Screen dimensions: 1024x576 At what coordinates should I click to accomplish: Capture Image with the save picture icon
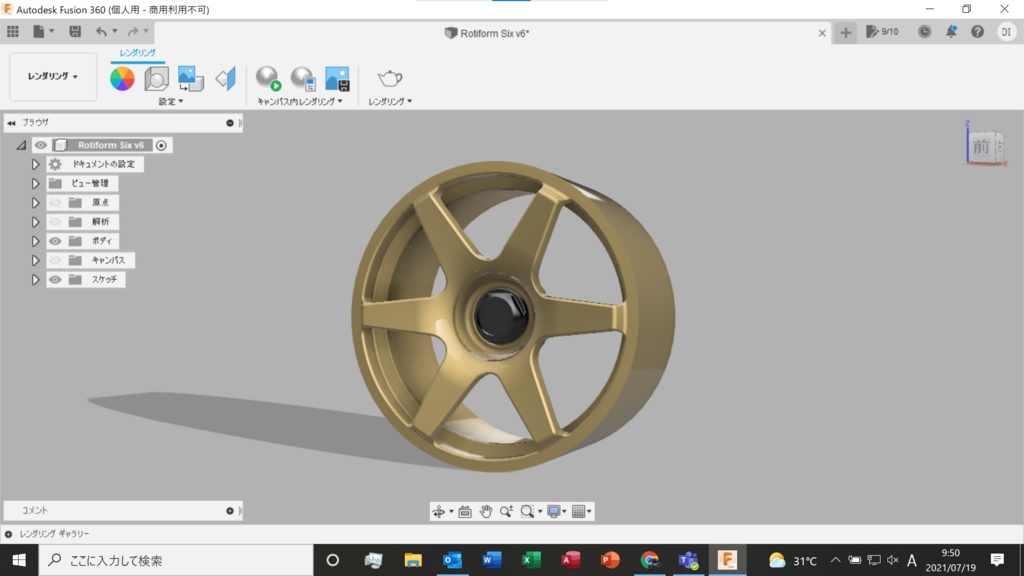coord(338,78)
